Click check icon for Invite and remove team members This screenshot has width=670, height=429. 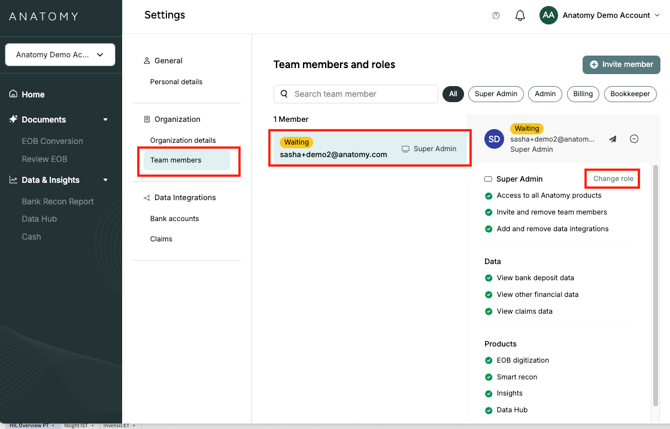(x=488, y=212)
